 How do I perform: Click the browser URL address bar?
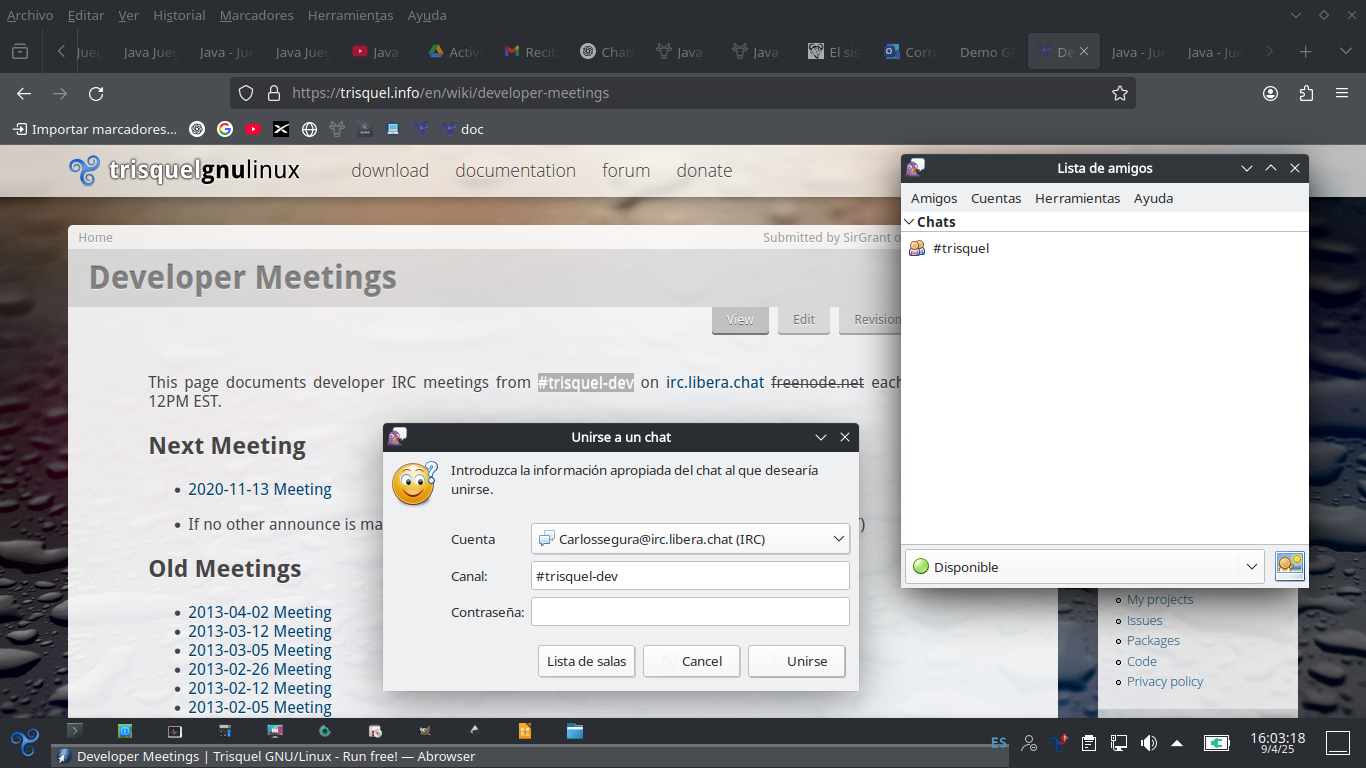(682, 93)
